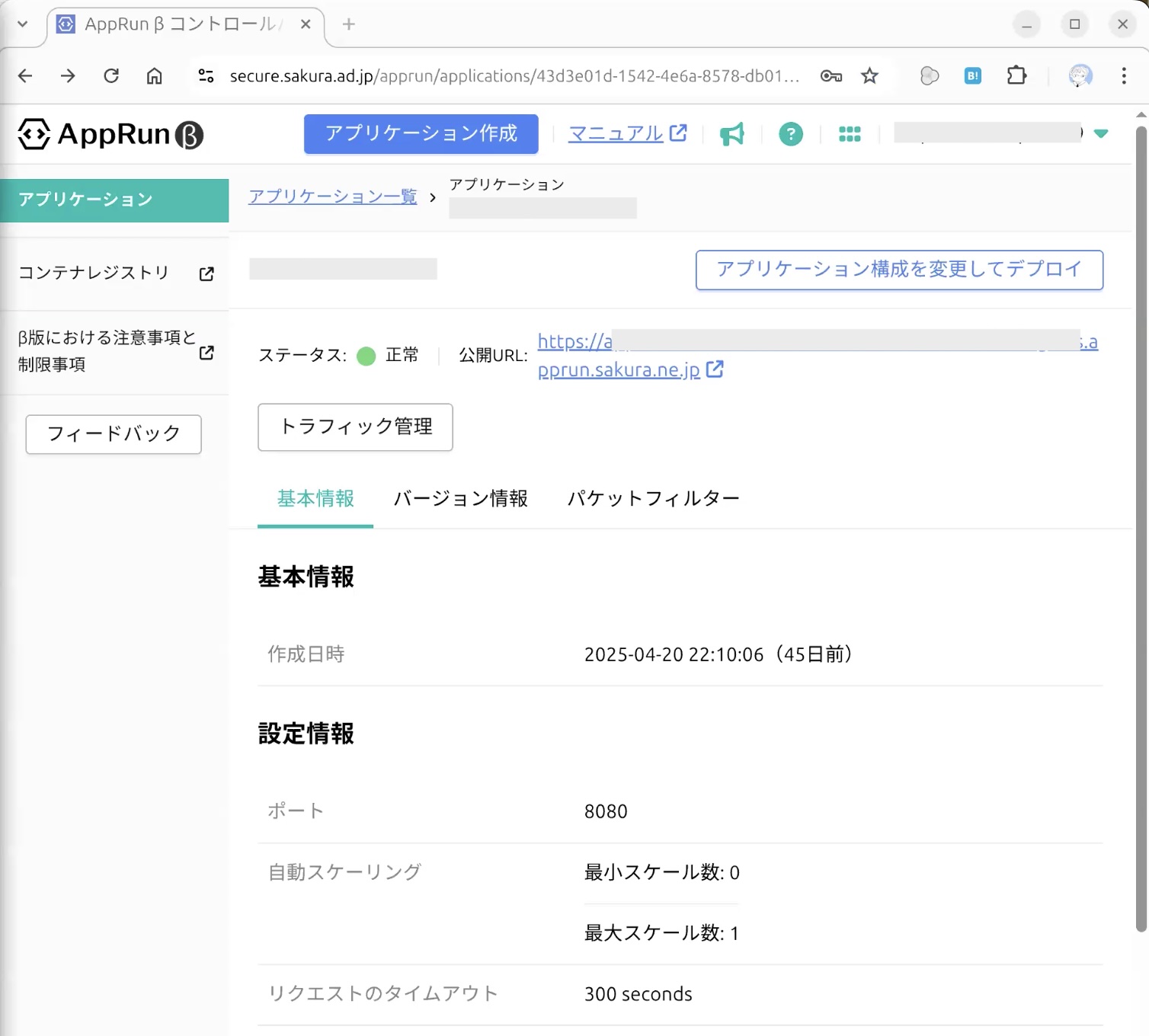Click アプリケーション構成を変更してデプロイ button
This screenshot has width=1149, height=1036.
coord(899,270)
